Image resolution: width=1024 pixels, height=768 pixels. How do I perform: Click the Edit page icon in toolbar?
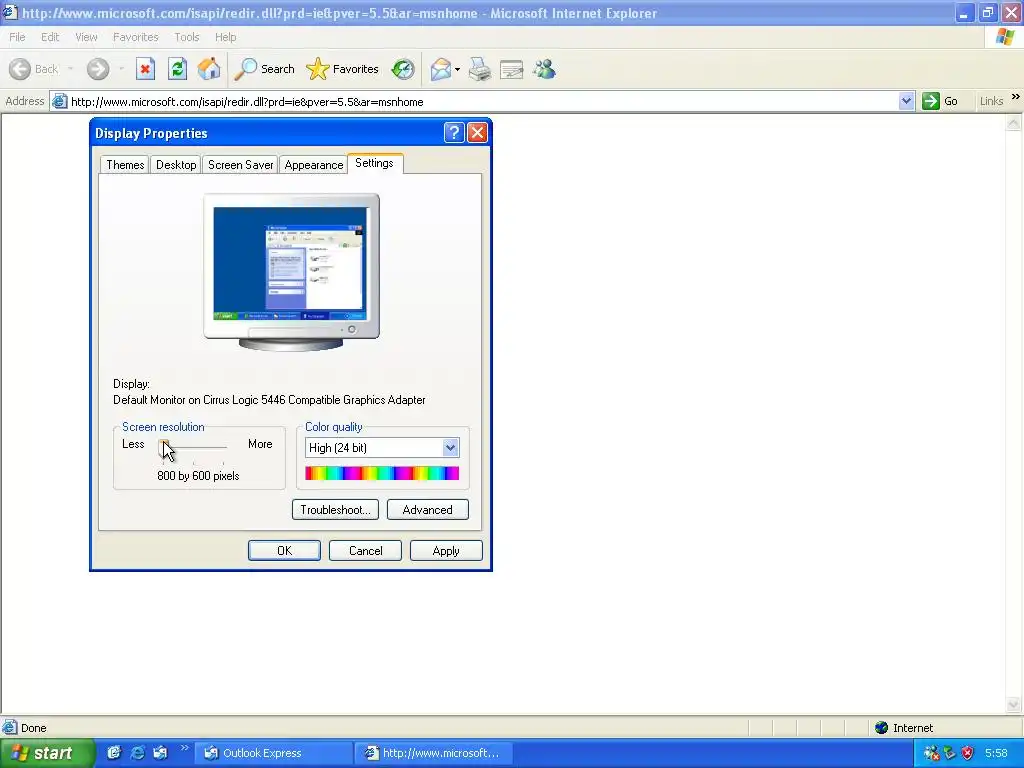point(511,69)
